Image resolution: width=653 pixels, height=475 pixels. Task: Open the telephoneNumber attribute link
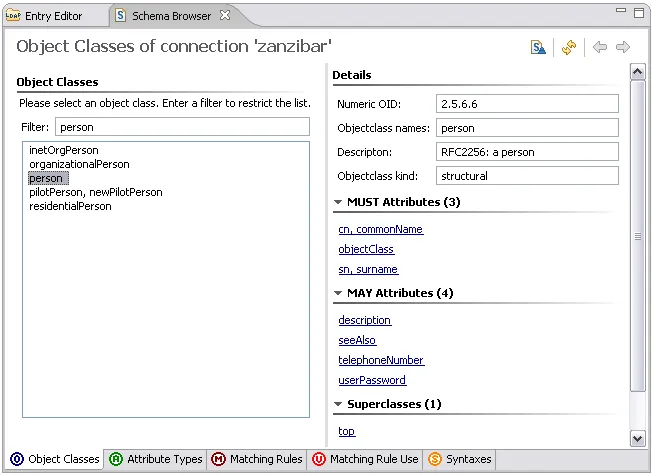coord(381,360)
